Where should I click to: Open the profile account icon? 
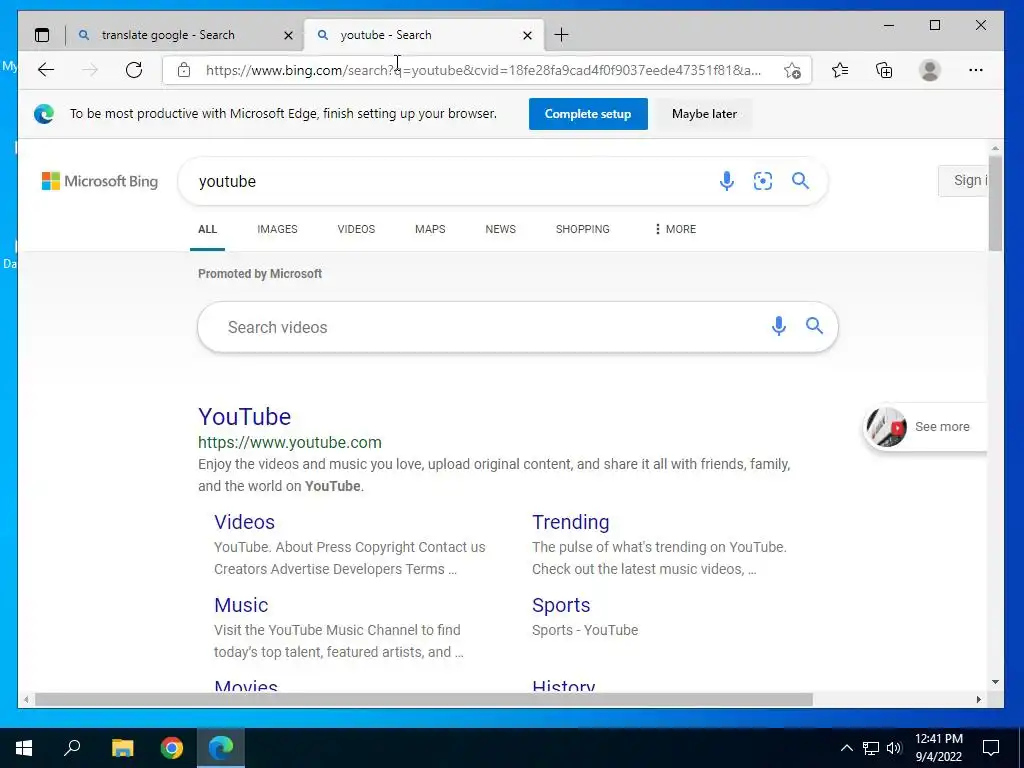coord(929,70)
